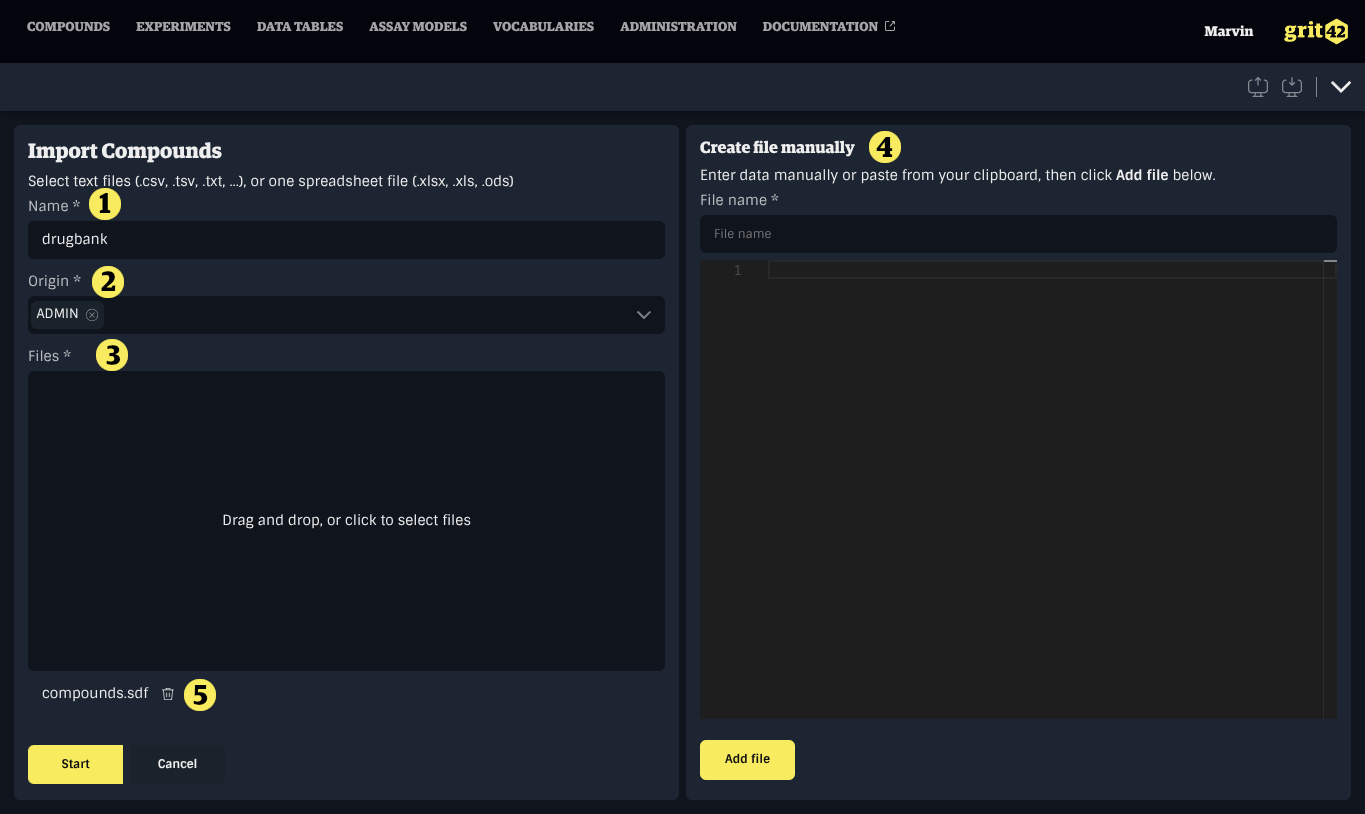Collapse the toolbar chevron
Screen dimensions: 1365x814
click(x=1341, y=87)
